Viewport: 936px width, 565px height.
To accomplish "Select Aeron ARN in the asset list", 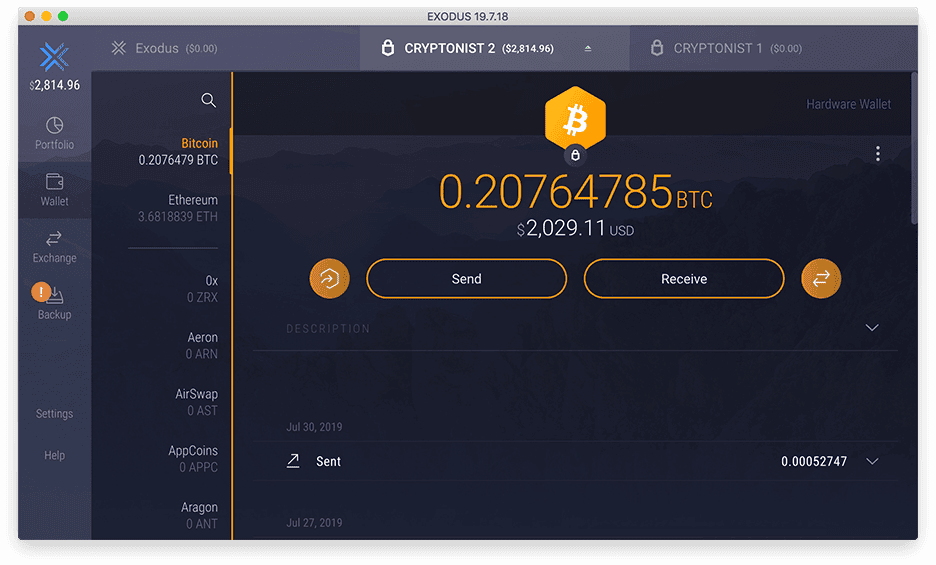I will pos(201,346).
